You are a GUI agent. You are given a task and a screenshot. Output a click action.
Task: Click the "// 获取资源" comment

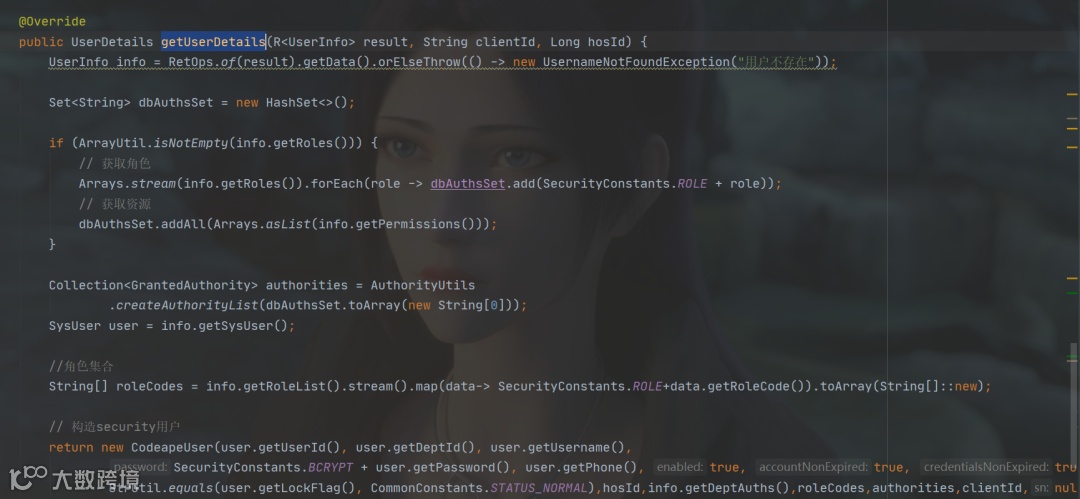click(114, 204)
